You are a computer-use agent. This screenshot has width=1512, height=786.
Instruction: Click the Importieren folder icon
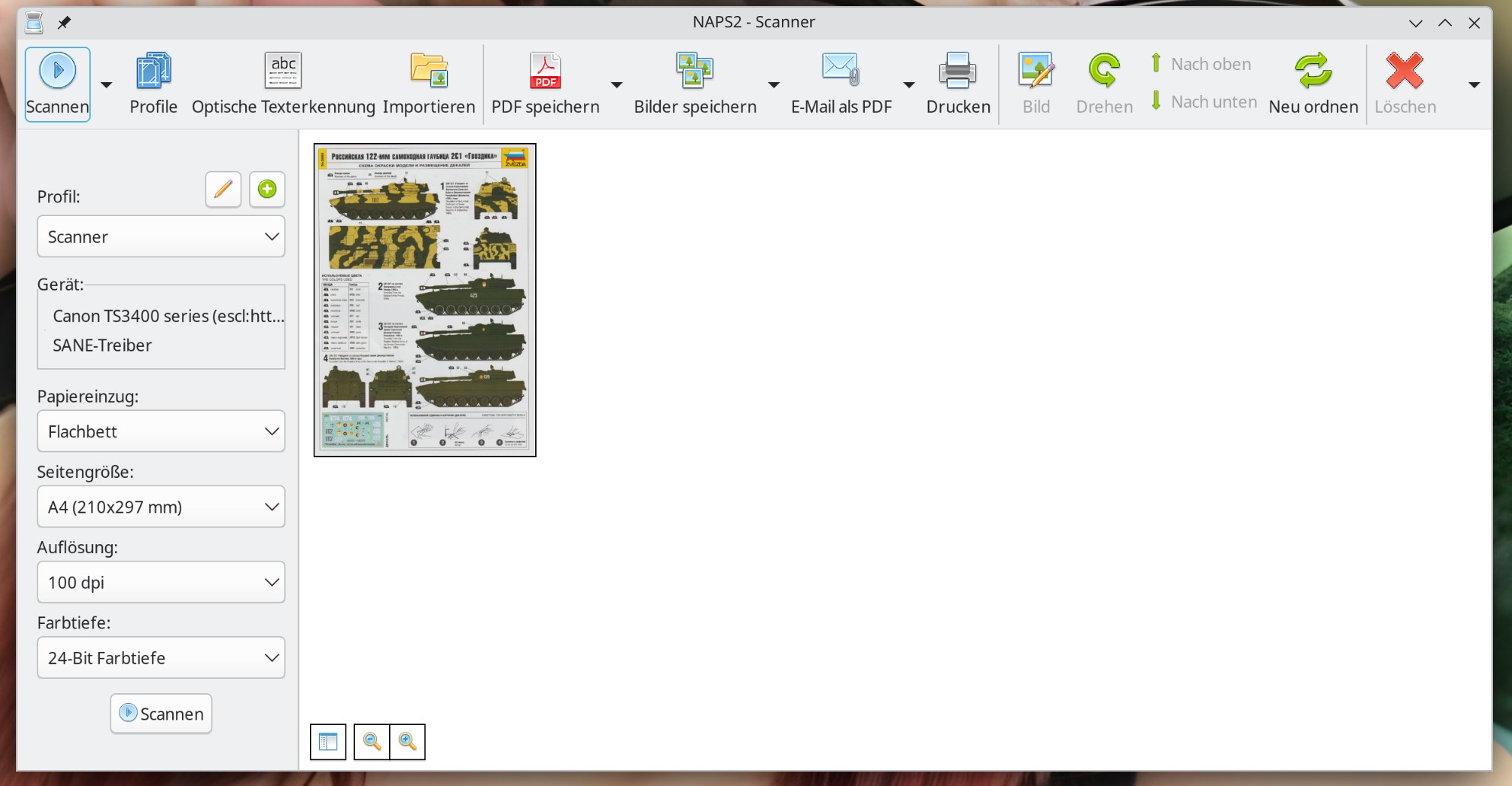[x=429, y=84]
